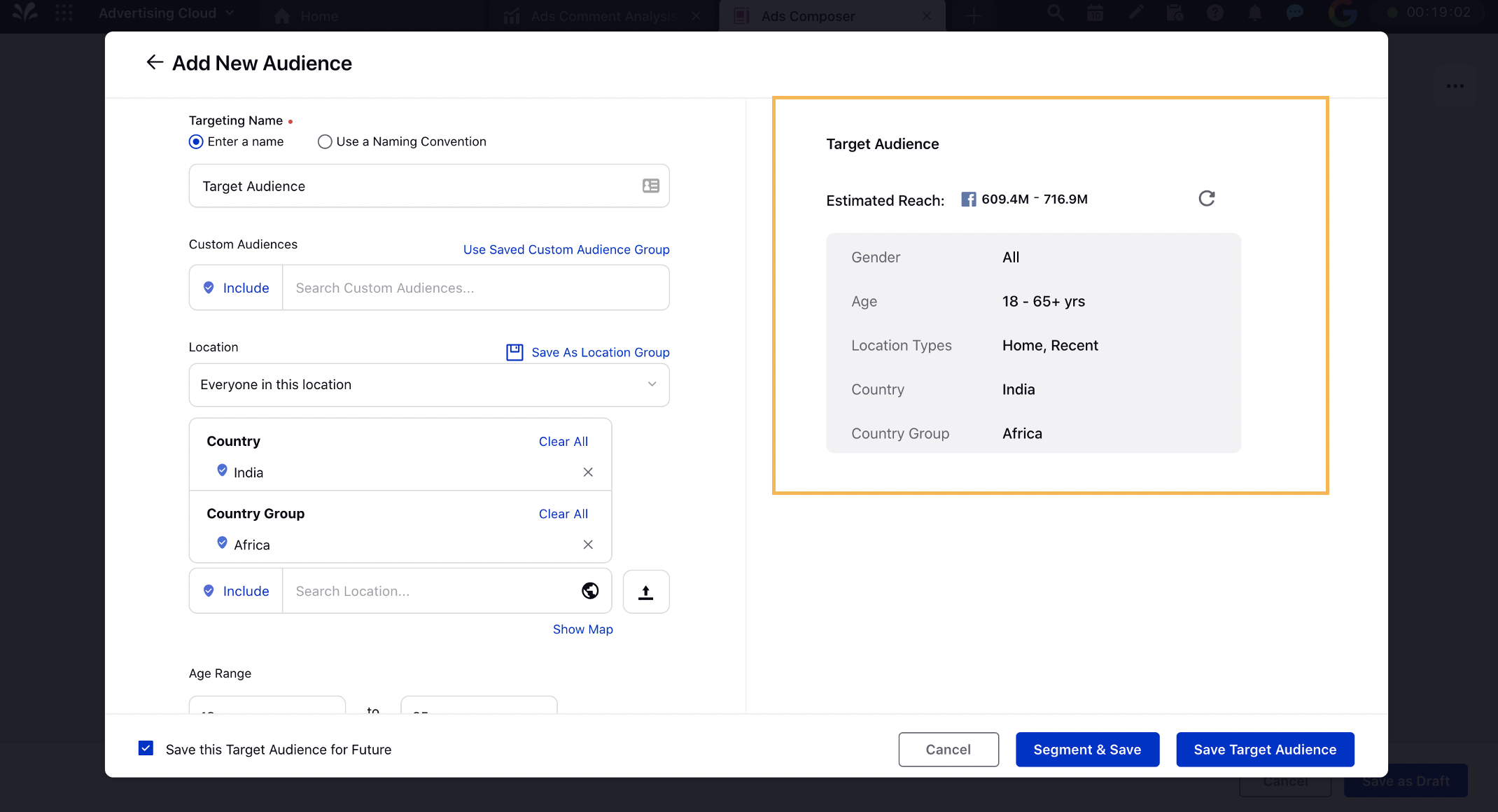The width and height of the screenshot is (1498, 812).
Task: Open the Ads Composer tab
Action: click(x=807, y=16)
